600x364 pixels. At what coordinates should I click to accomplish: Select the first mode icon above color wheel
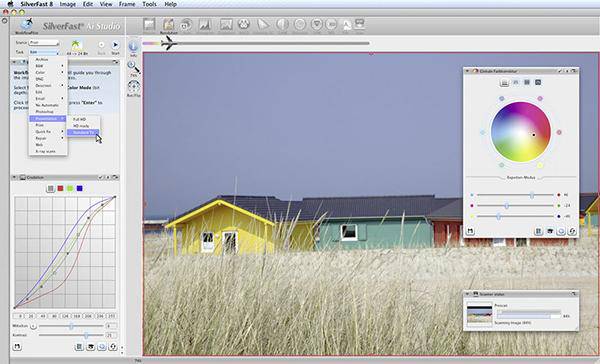pyautogui.click(x=505, y=82)
